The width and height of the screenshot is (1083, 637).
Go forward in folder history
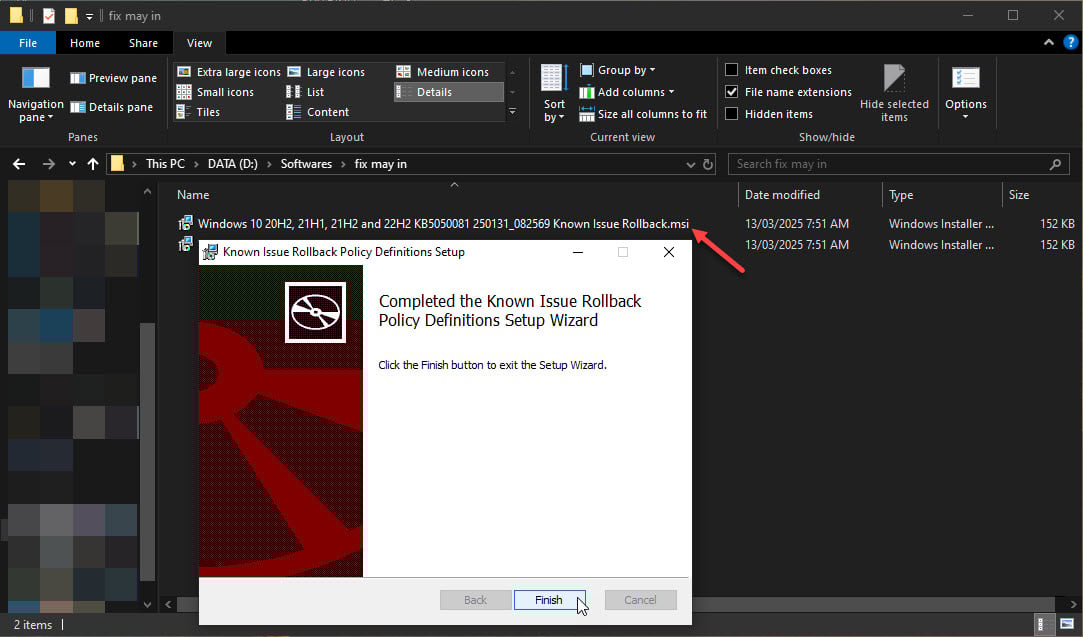click(48, 164)
